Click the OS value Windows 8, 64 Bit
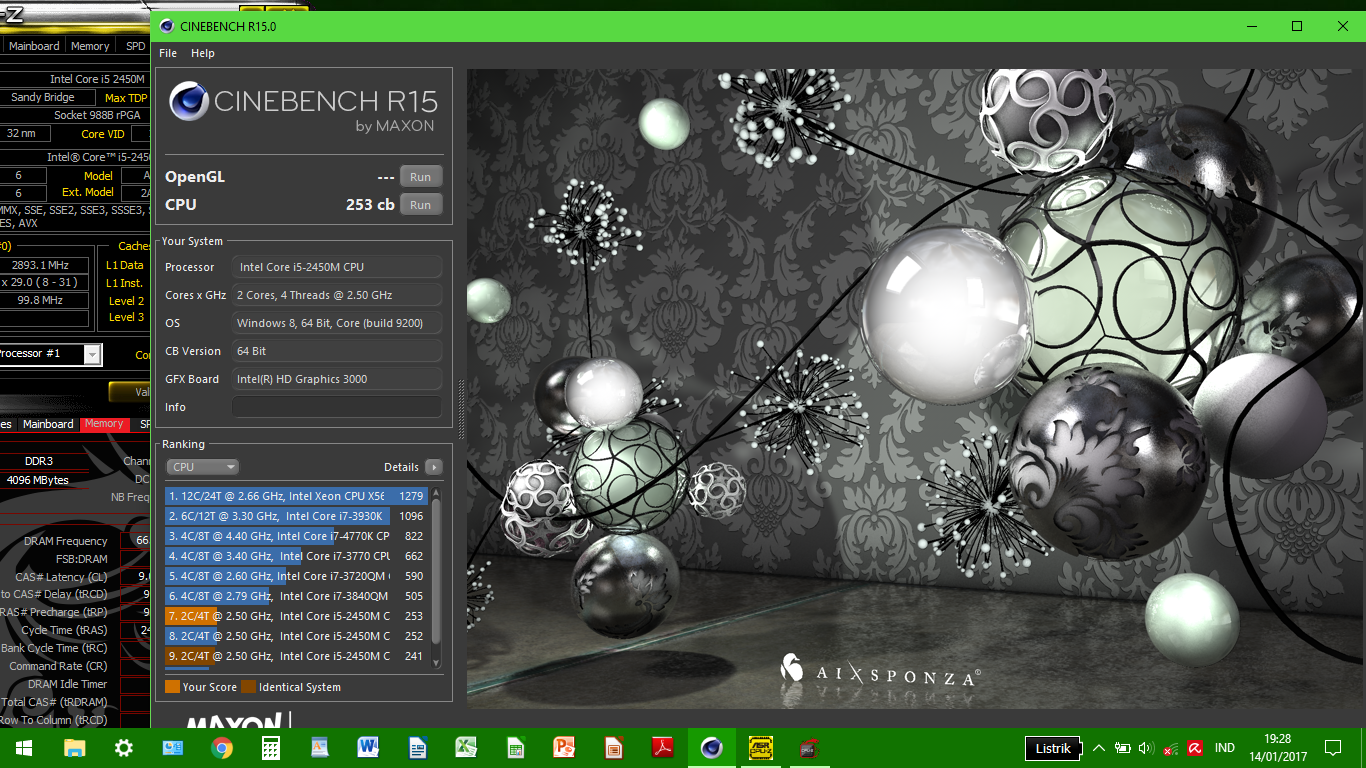The width and height of the screenshot is (1366, 768). tap(337, 323)
